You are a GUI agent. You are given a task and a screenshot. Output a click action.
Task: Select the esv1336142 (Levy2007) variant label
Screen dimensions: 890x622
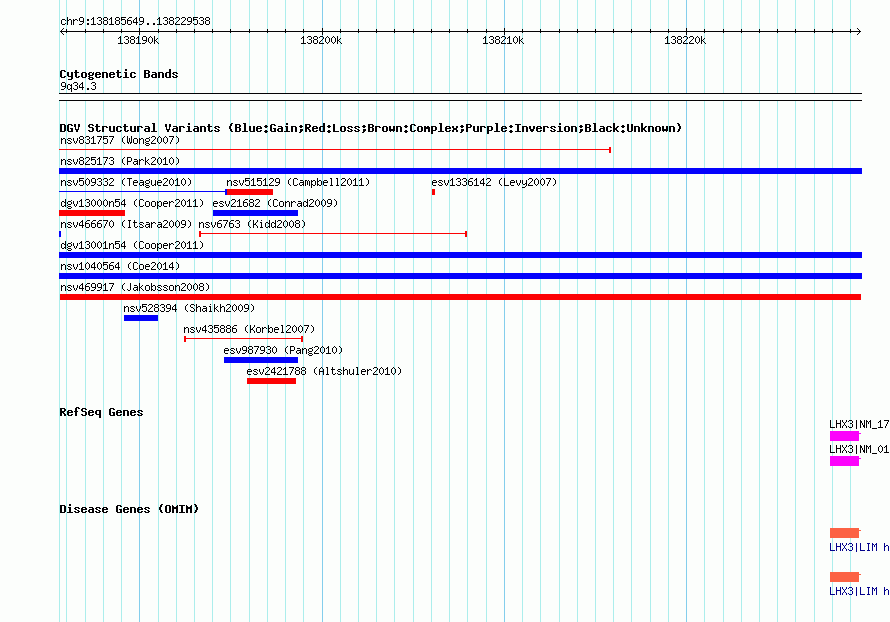pos(494,182)
